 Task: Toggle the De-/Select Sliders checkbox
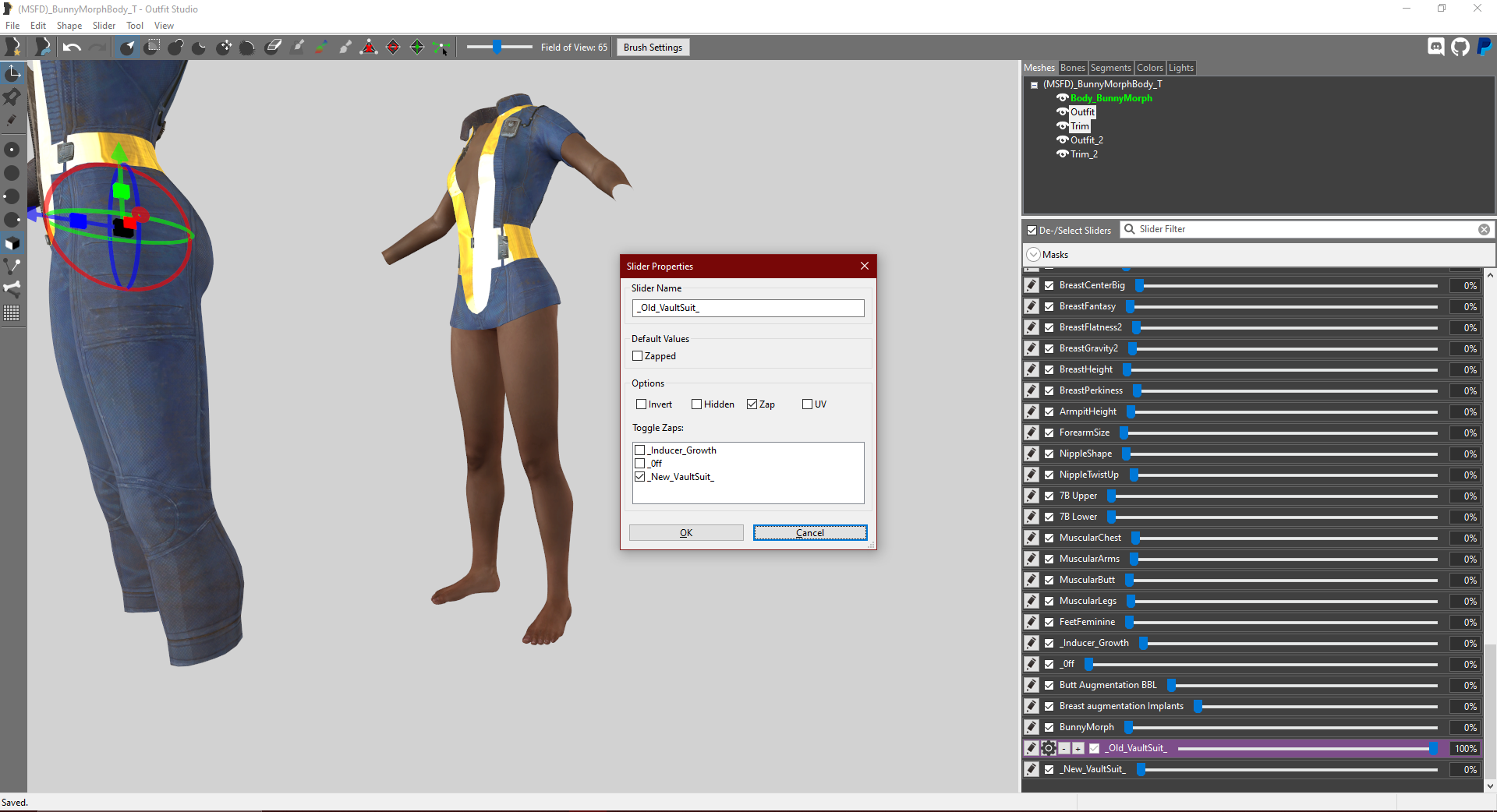click(1032, 231)
